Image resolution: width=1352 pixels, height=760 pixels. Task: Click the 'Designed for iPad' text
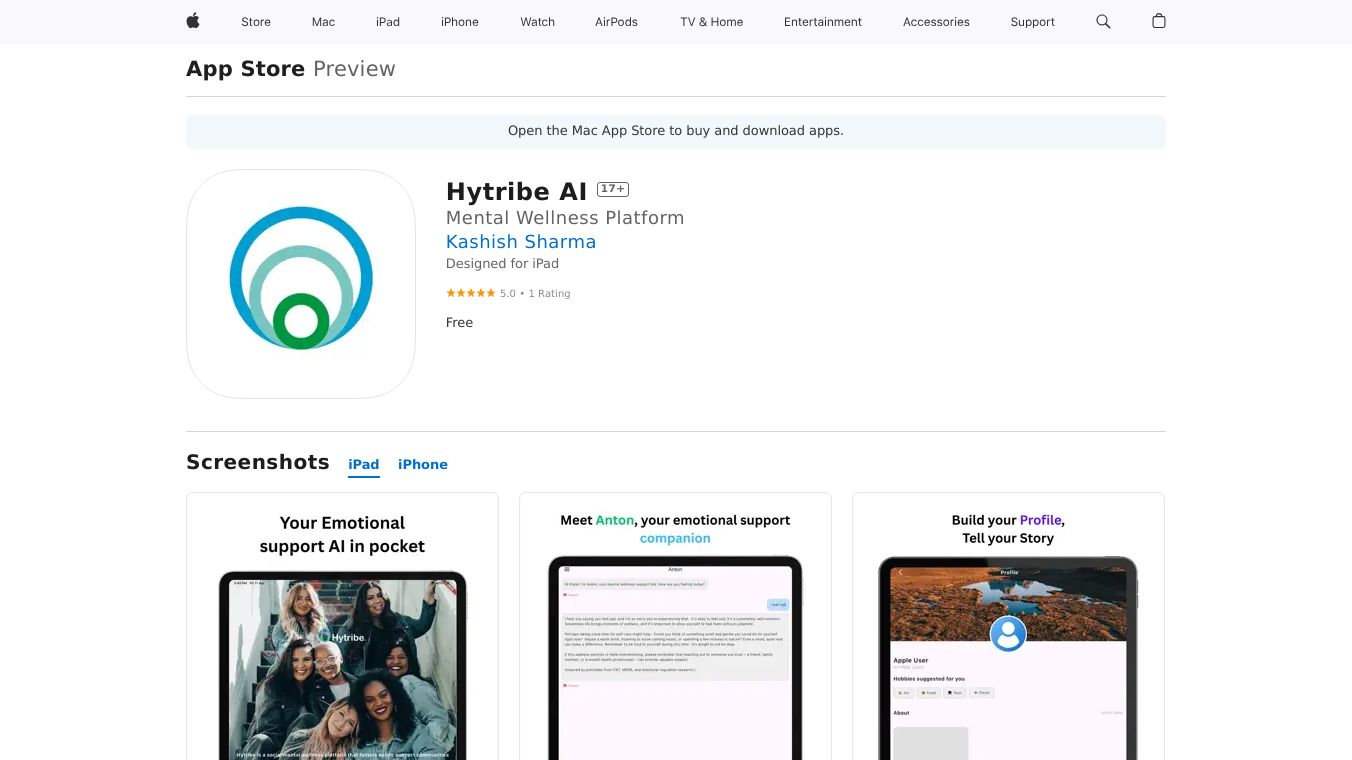coord(502,264)
